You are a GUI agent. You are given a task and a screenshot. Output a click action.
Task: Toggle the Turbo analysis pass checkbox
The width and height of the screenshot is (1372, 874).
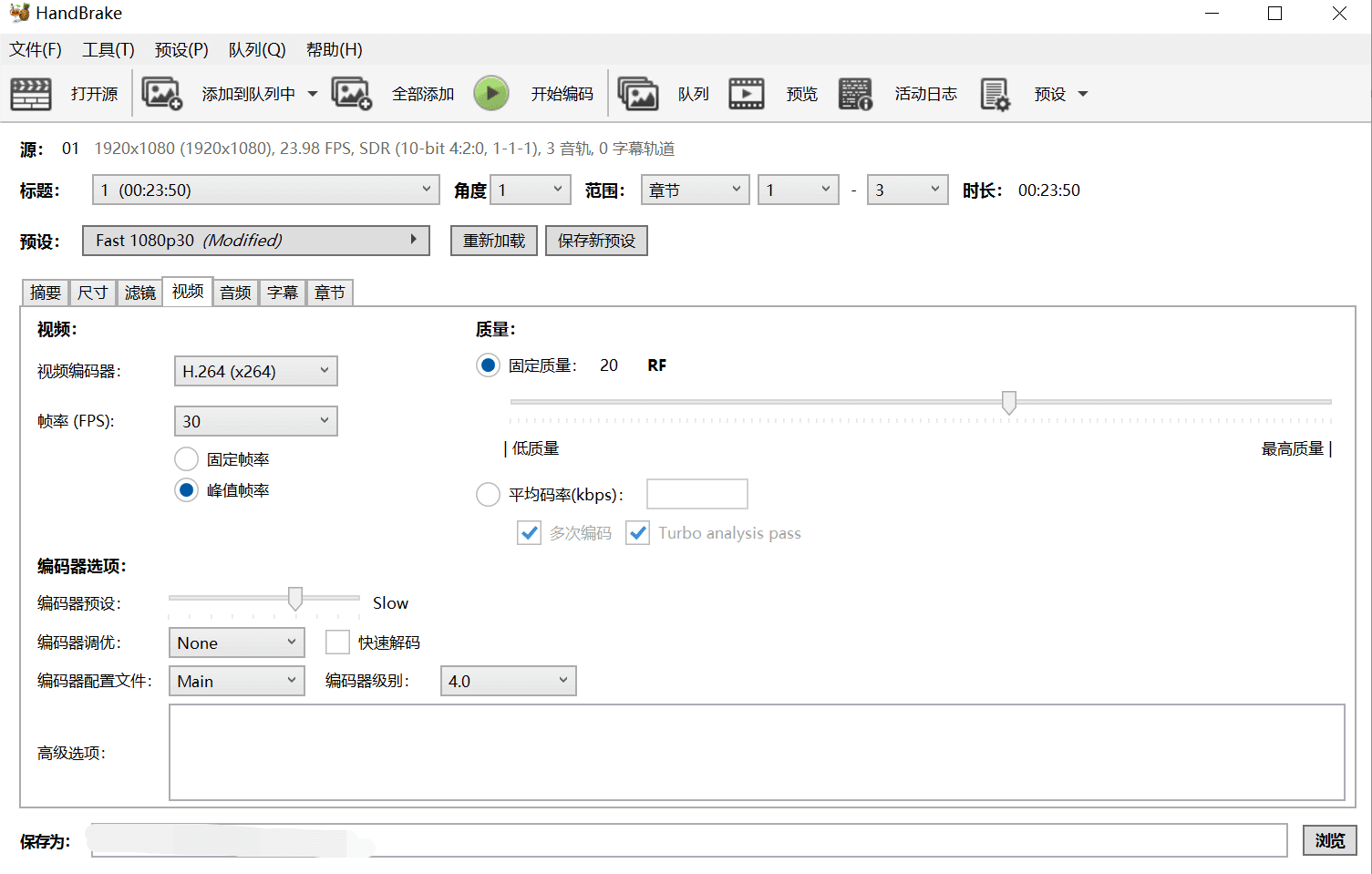(x=638, y=533)
